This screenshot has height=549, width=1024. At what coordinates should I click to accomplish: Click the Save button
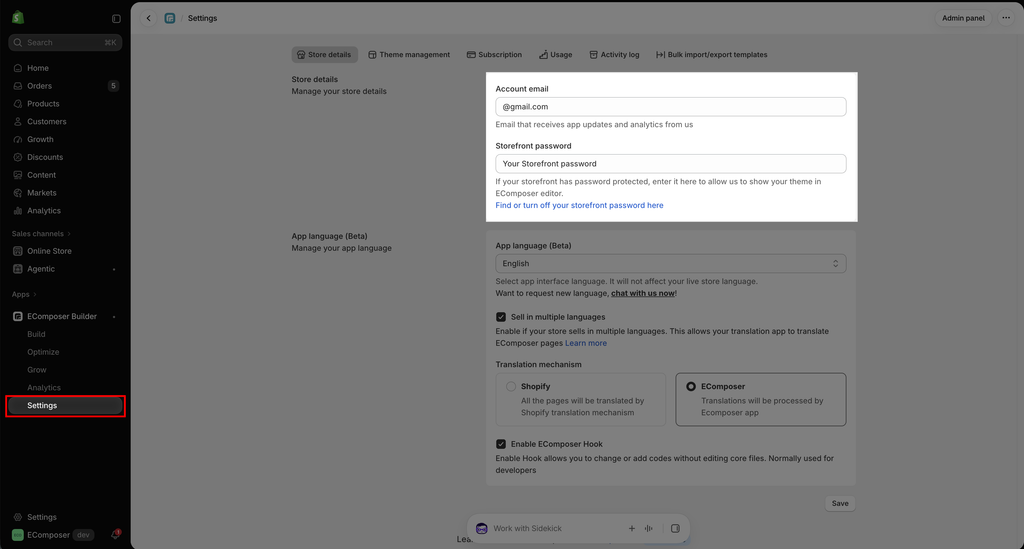(x=840, y=503)
